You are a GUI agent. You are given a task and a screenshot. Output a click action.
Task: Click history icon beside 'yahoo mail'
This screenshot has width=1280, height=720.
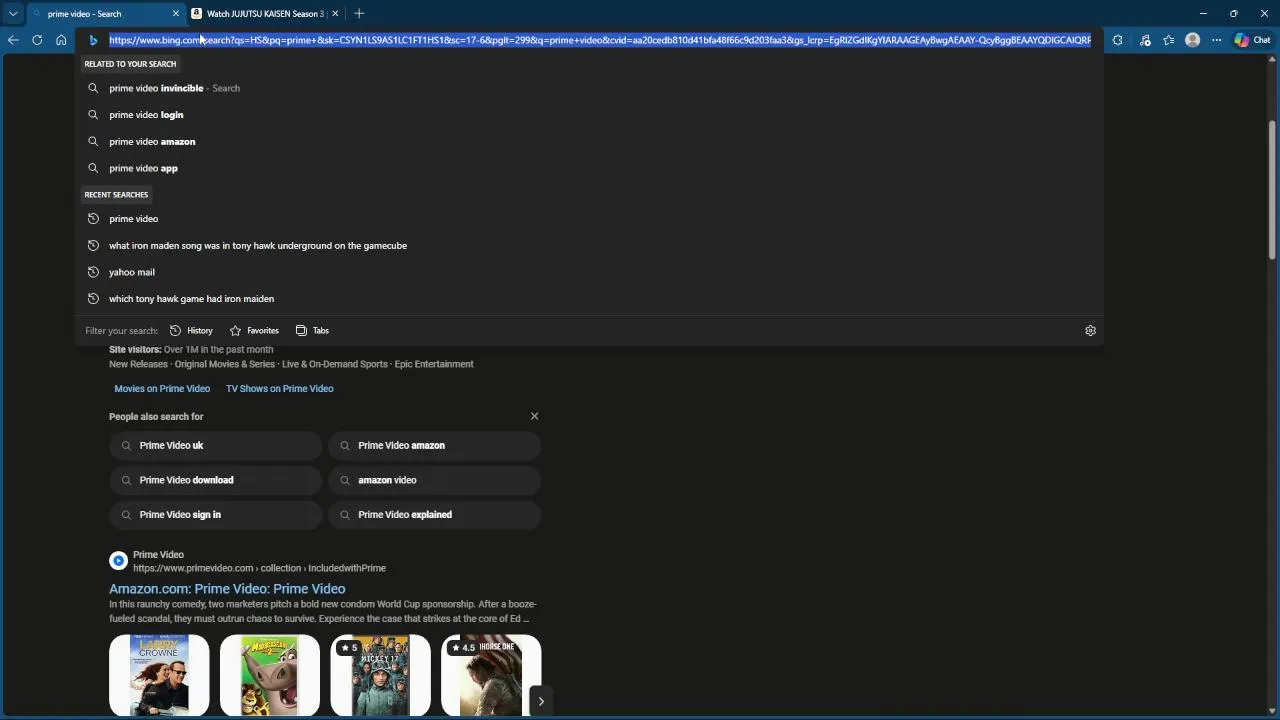tap(93, 272)
